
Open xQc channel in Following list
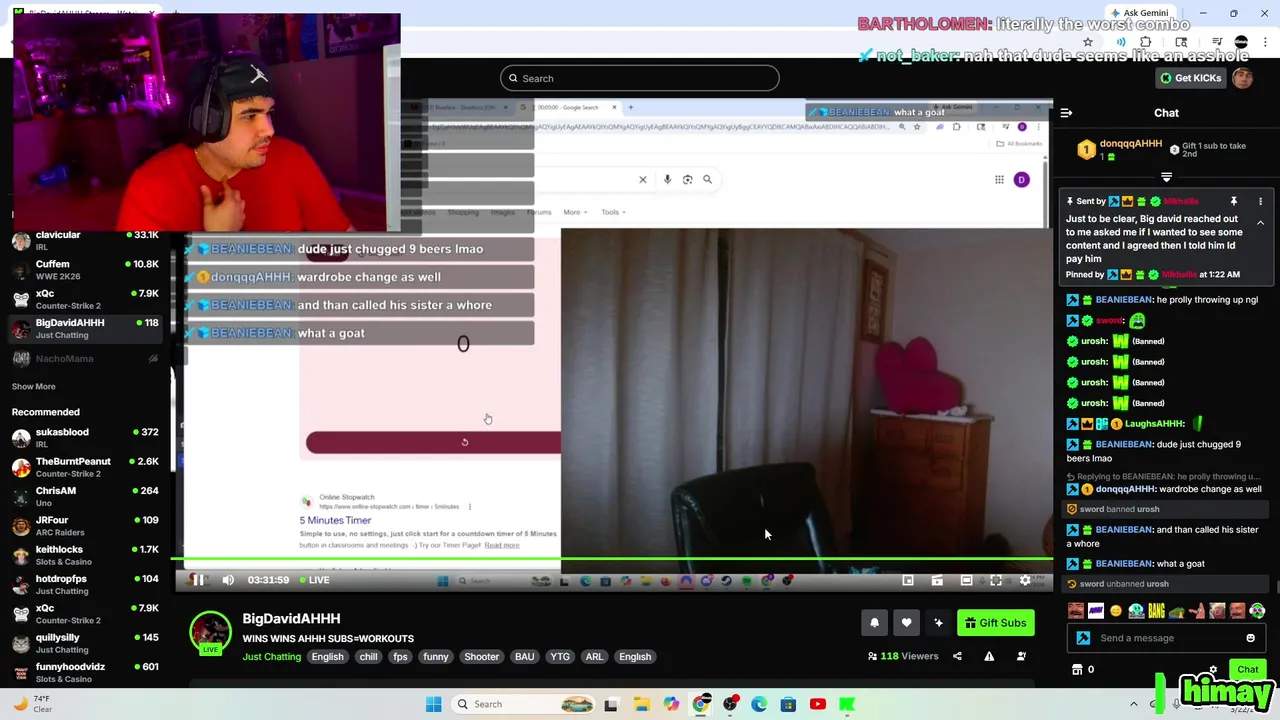coord(85,299)
